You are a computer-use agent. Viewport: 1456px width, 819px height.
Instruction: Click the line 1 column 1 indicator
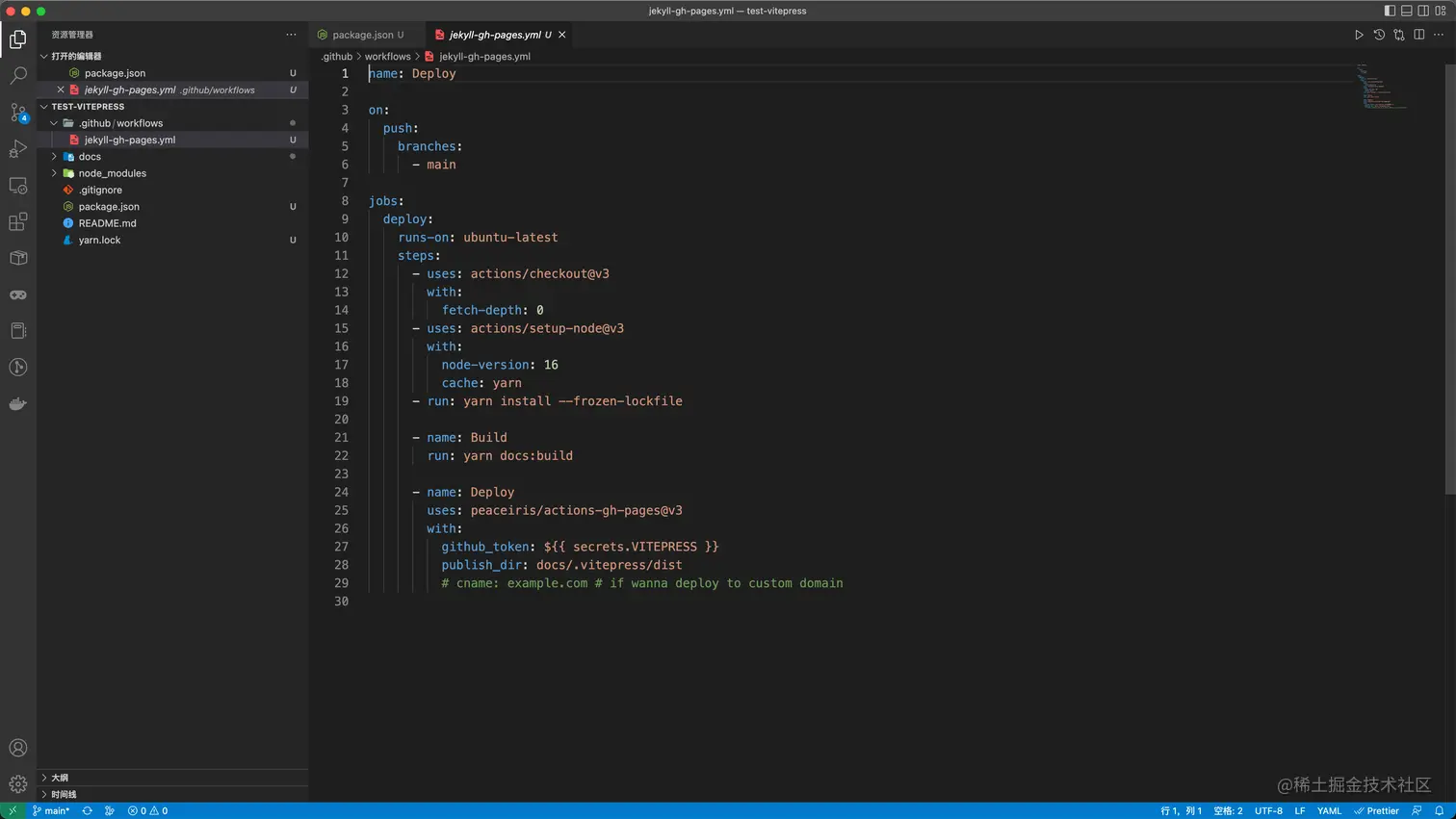pyautogui.click(x=1181, y=810)
